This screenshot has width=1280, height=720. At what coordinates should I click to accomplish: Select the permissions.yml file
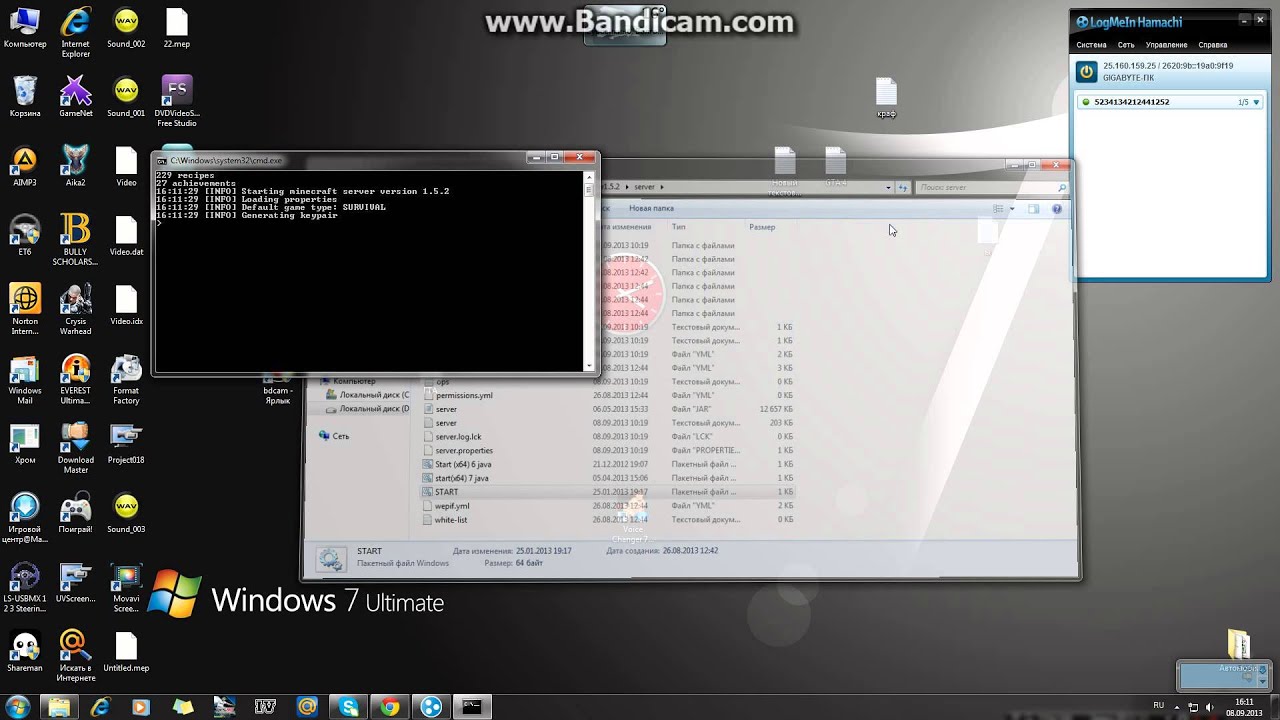pos(464,395)
